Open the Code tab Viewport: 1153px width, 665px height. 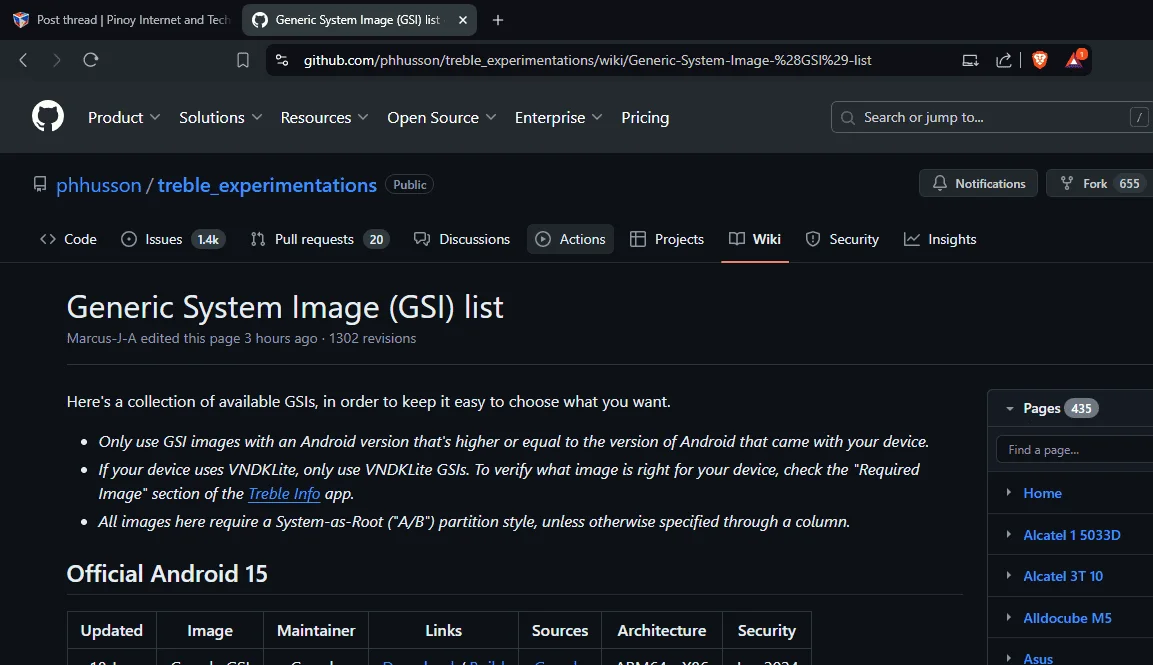[x=68, y=239]
